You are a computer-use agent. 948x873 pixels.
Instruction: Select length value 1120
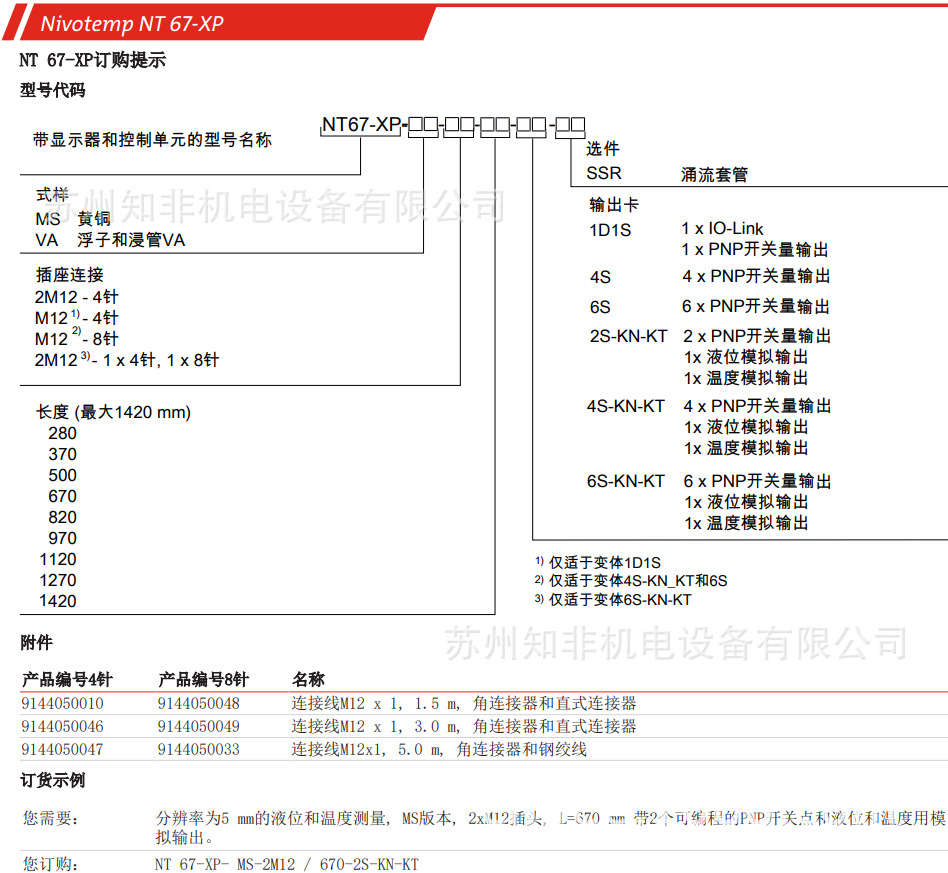point(58,559)
